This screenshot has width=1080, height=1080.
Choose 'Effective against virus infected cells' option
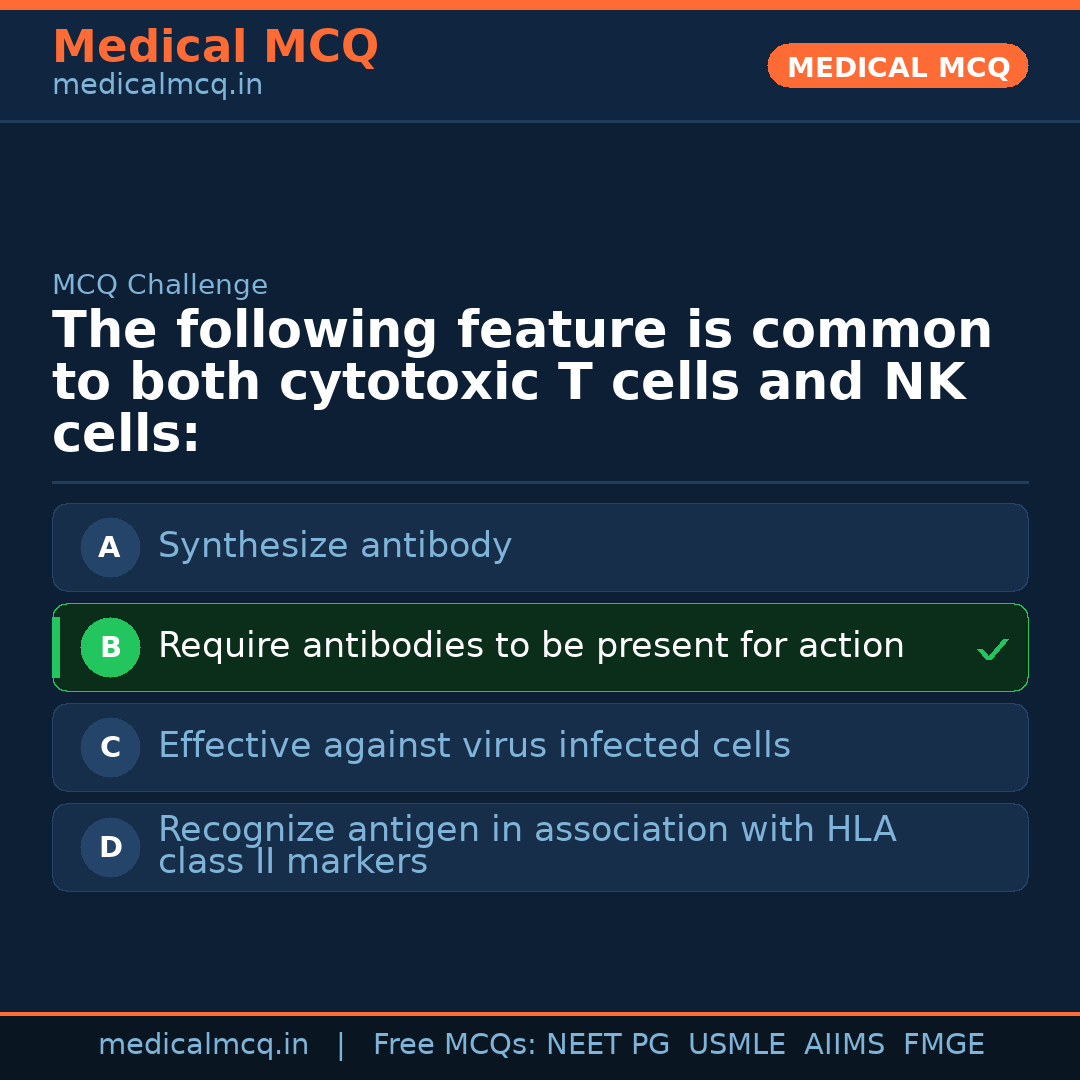[474, 746]
